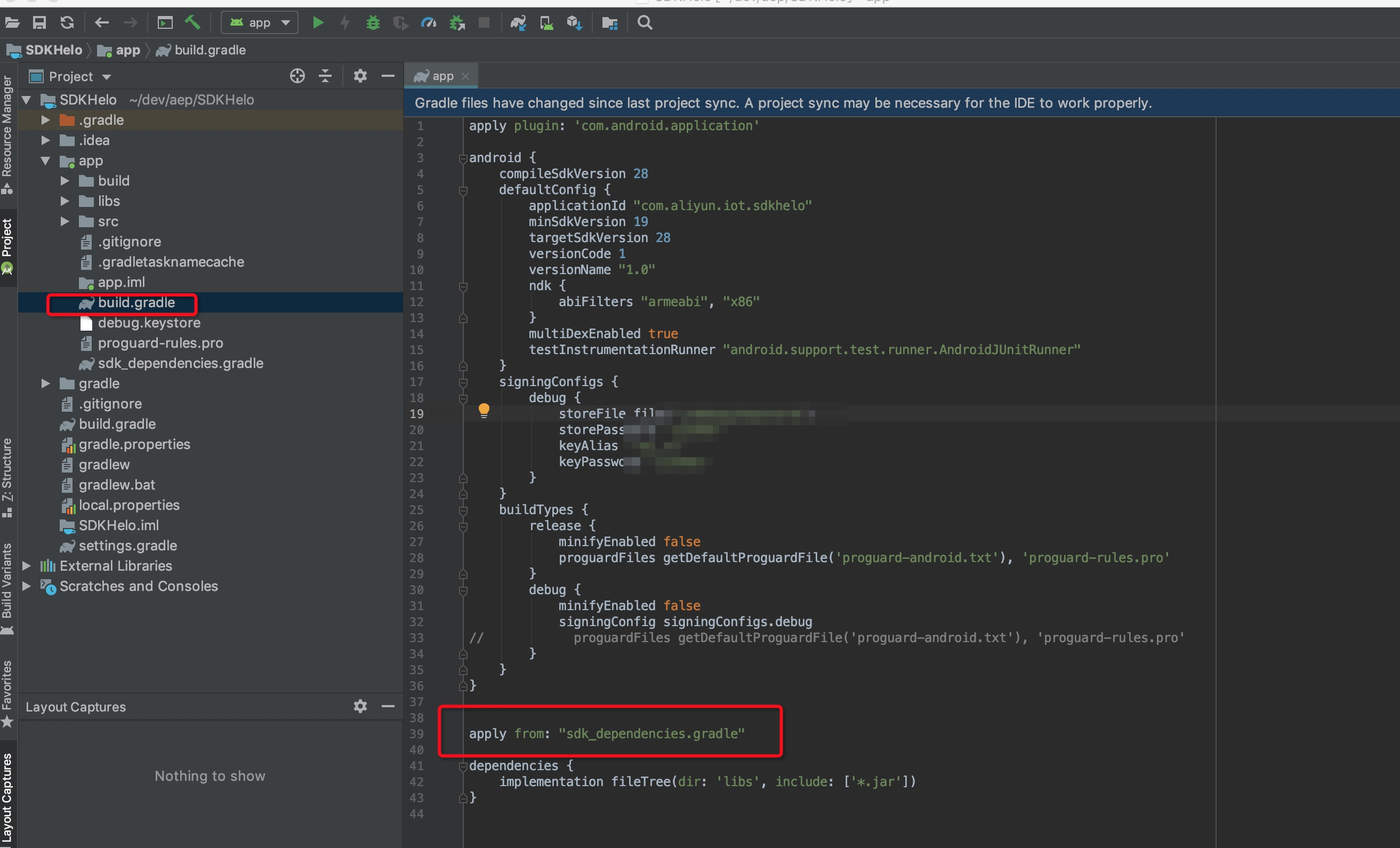The height and width of the screenshot is (848, 1400).
Task: Expand the src folder
Action: pos(65,221)
